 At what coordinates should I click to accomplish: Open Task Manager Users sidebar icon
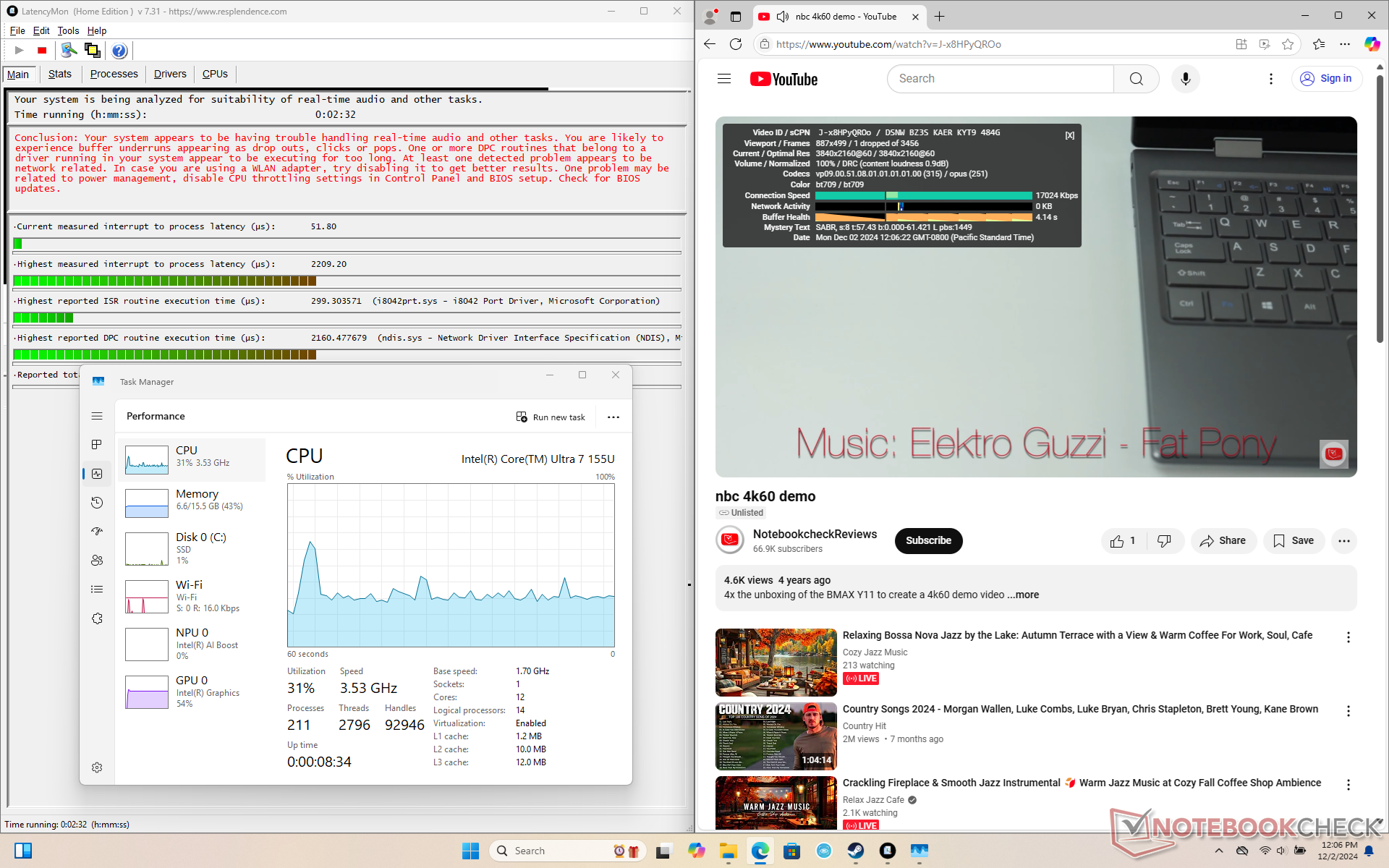97,561
